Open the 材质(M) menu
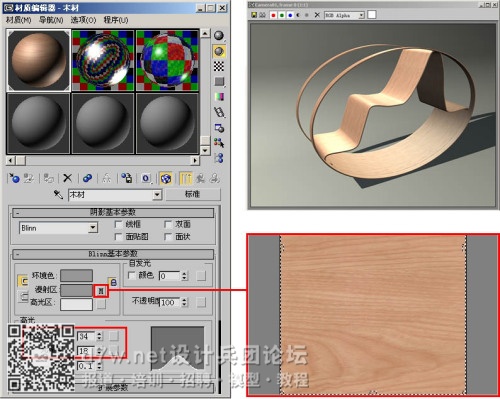 18,20
